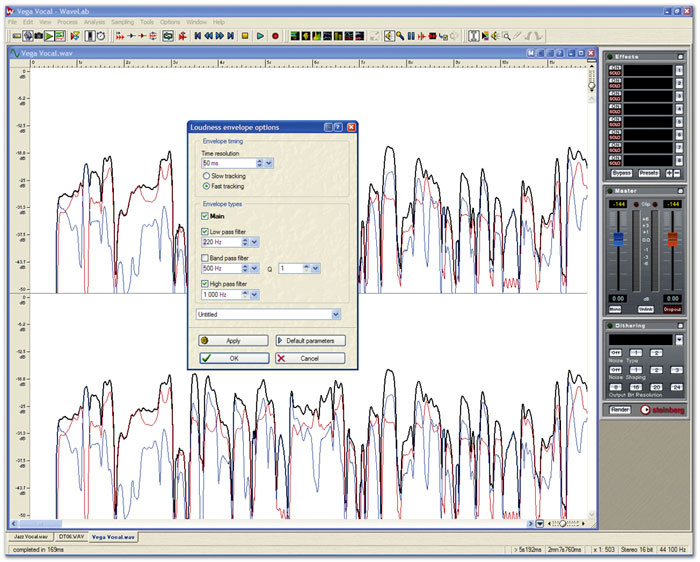
Task: Click the steinberg logo in Master Section
Action: tap(662, 409)
